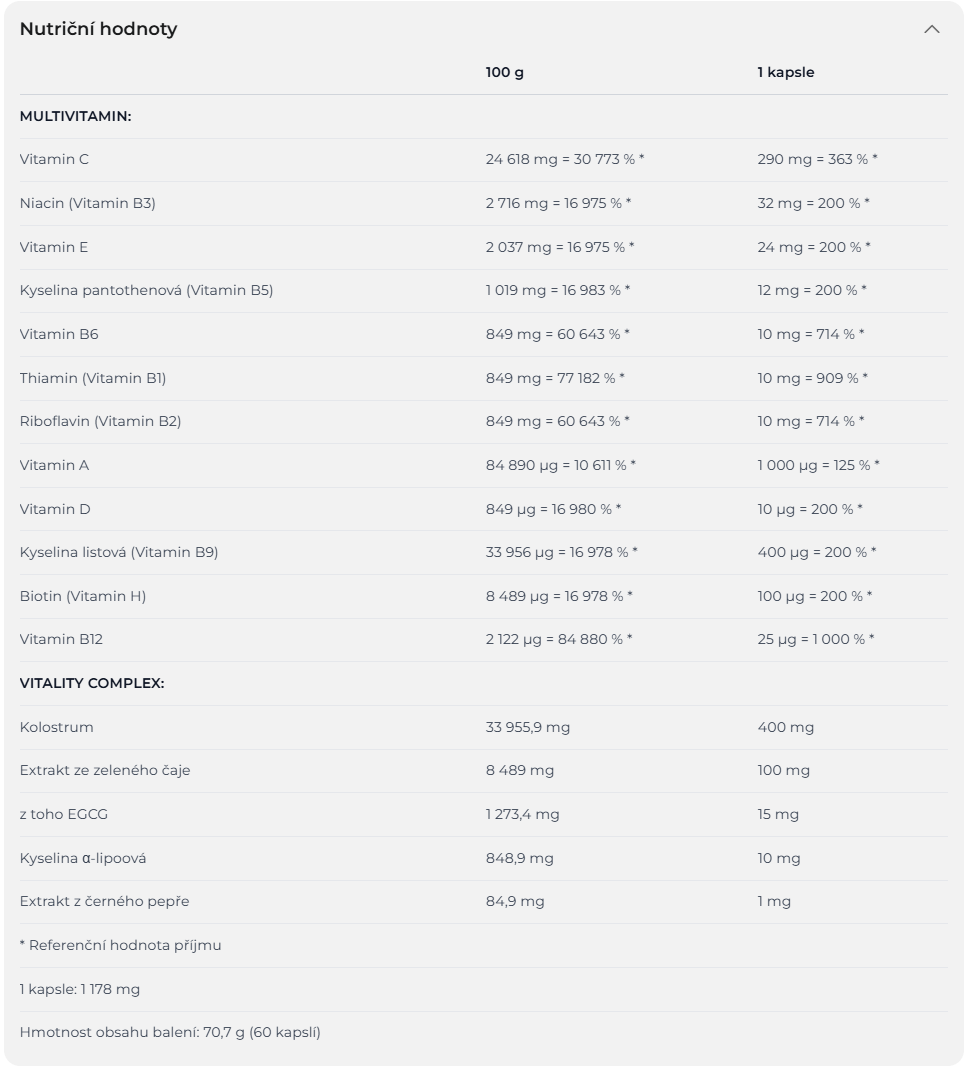Click the Vitamin B12 row label
Viewport: 970px width, 1072px height.
point(61,639)
